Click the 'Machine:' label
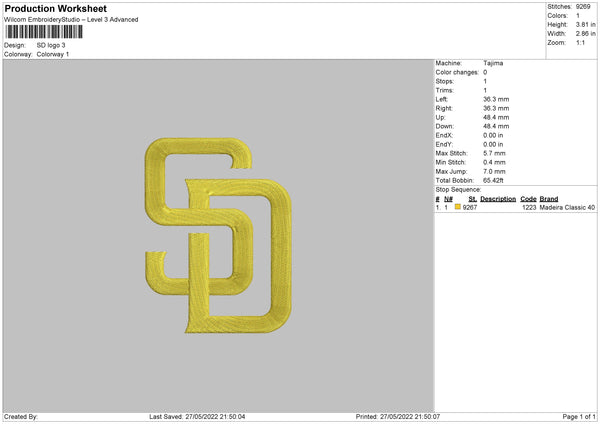Image resolution: width=600 pixels, height=424 pixels. click(x=448, y=63)
